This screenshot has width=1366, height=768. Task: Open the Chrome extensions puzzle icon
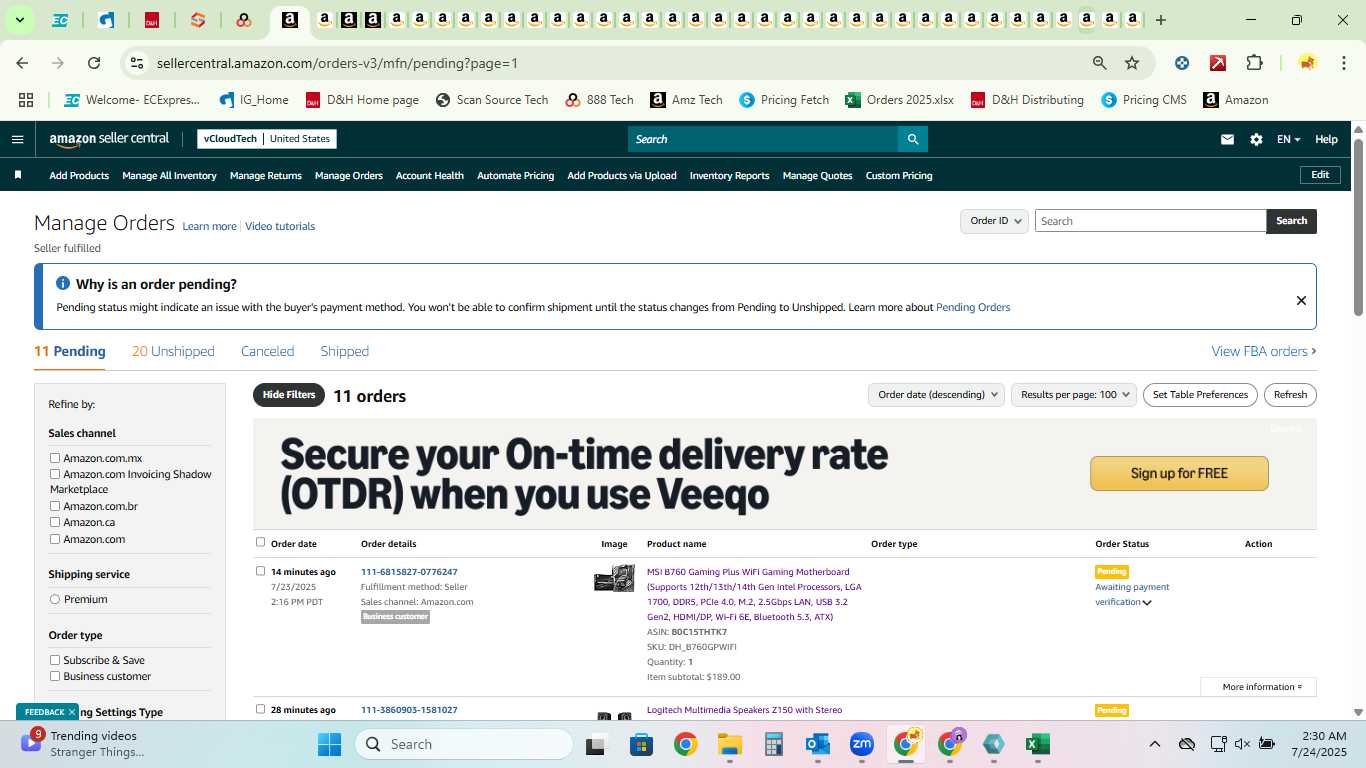(x=1254, y=63)
